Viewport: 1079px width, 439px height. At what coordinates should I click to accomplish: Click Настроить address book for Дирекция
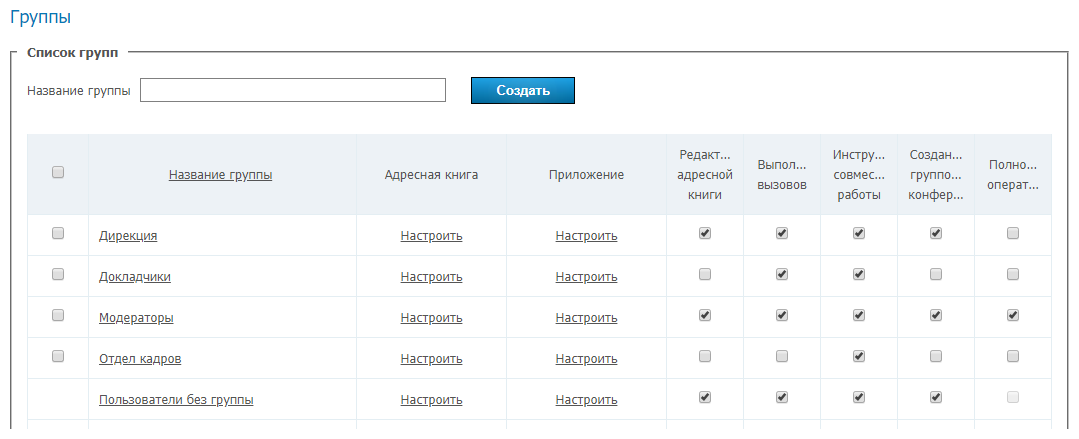pyautogui.click(x=431, y=236)
